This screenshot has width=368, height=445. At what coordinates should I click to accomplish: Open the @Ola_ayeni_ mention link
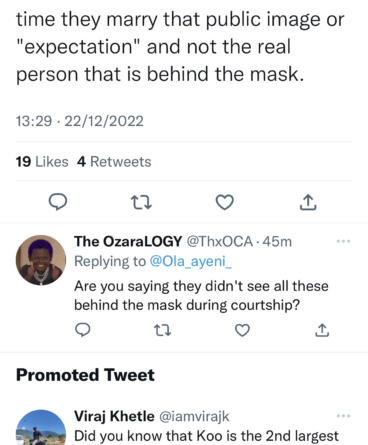190,261
